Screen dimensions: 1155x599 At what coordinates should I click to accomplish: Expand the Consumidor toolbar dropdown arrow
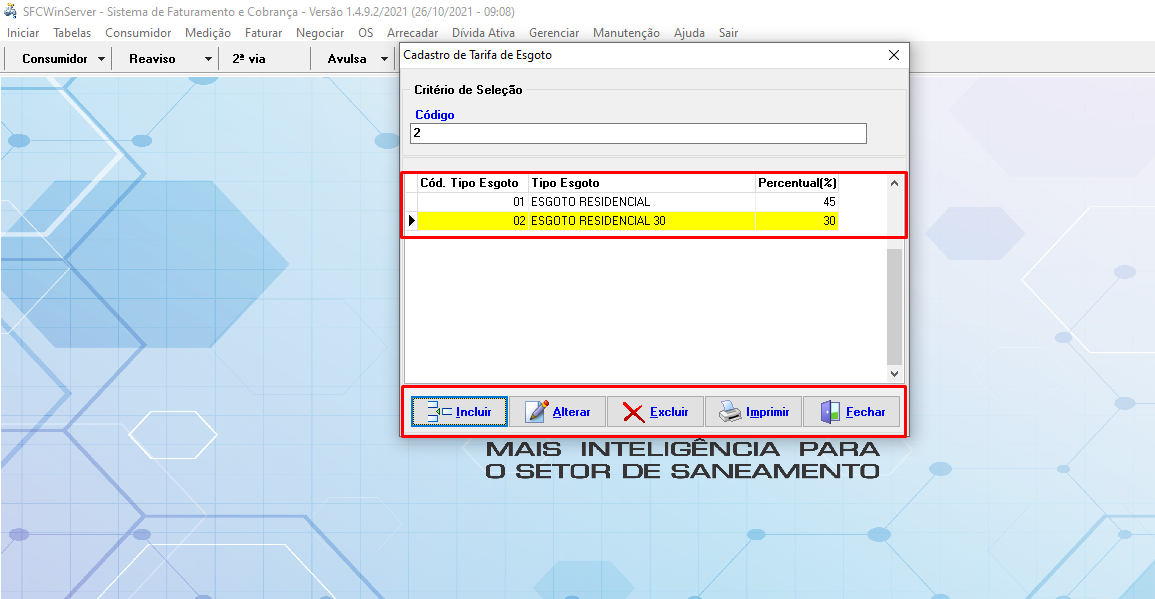pos(102,59)
